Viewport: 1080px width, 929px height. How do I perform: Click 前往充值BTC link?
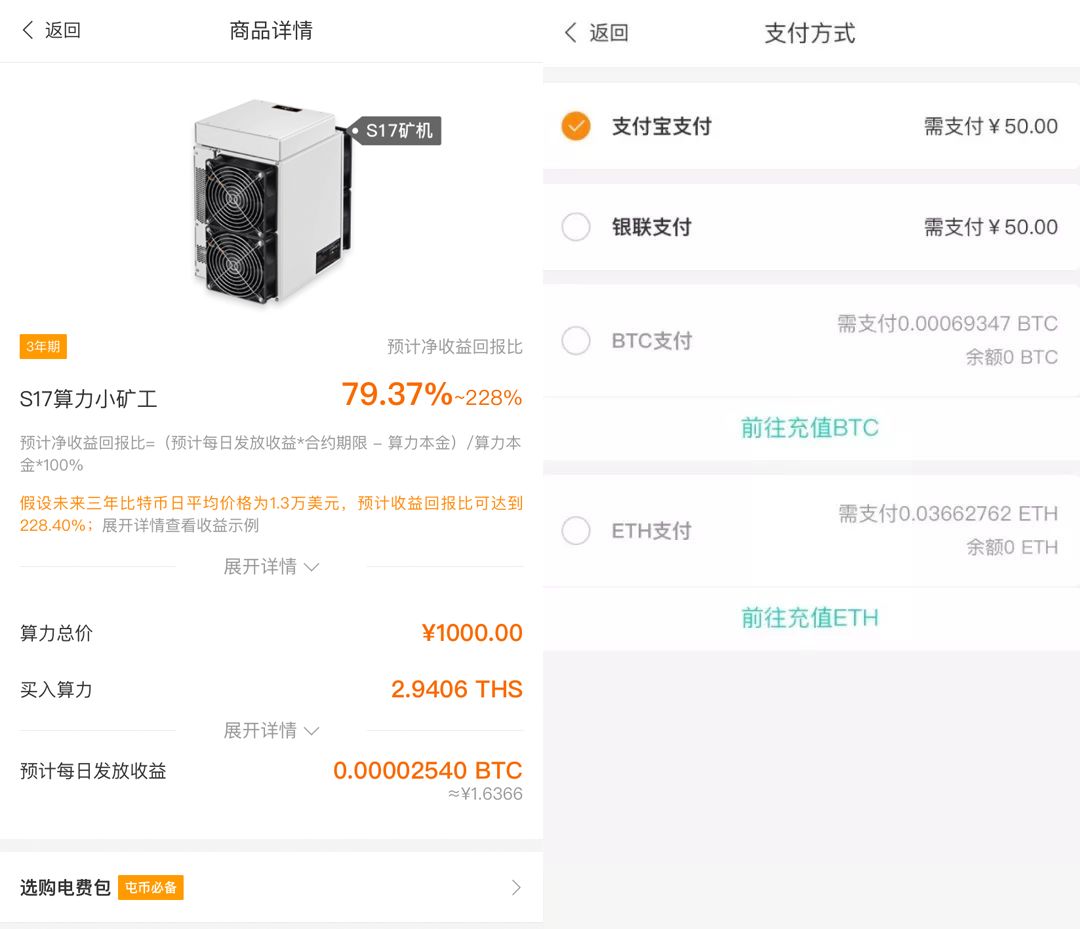(810, 428)
